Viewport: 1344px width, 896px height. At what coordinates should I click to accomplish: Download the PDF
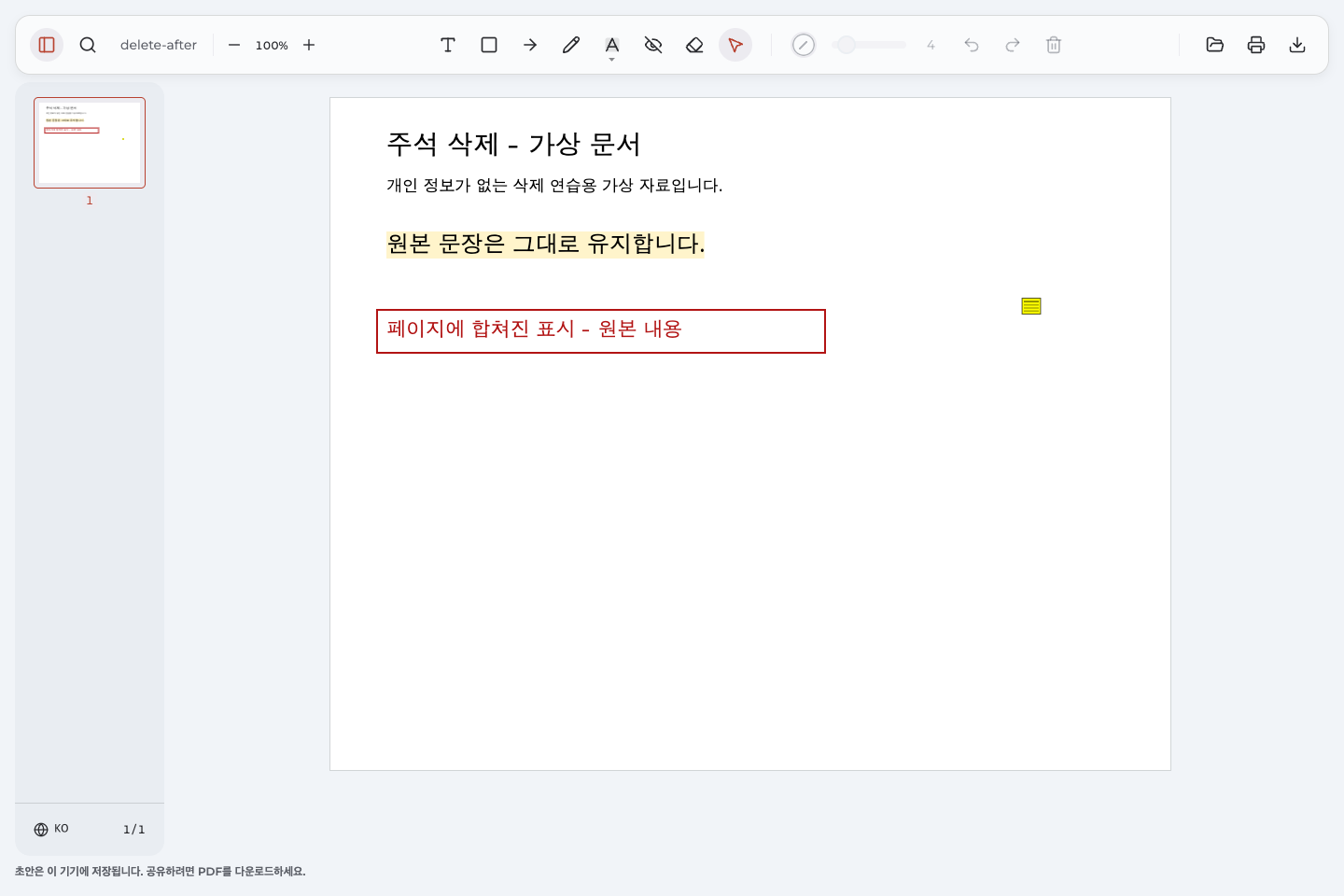point(1297,45)
